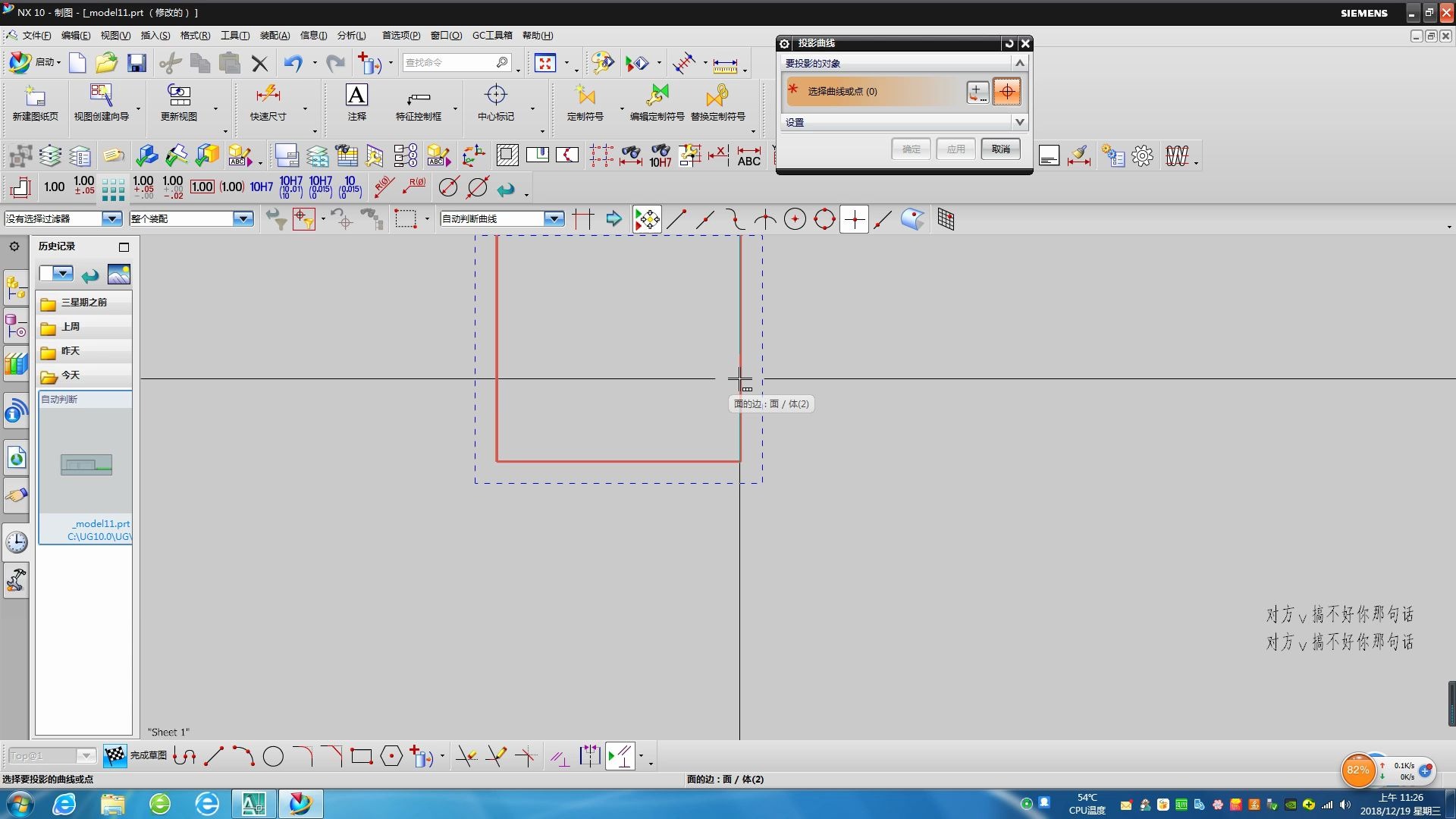Toggle snap to end point
The height and width of the screenshot is (819, 1456).
coord(676,220)
